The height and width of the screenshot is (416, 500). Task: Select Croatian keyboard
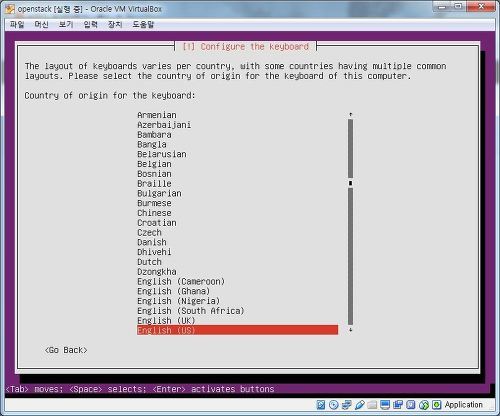click(157, 223)
